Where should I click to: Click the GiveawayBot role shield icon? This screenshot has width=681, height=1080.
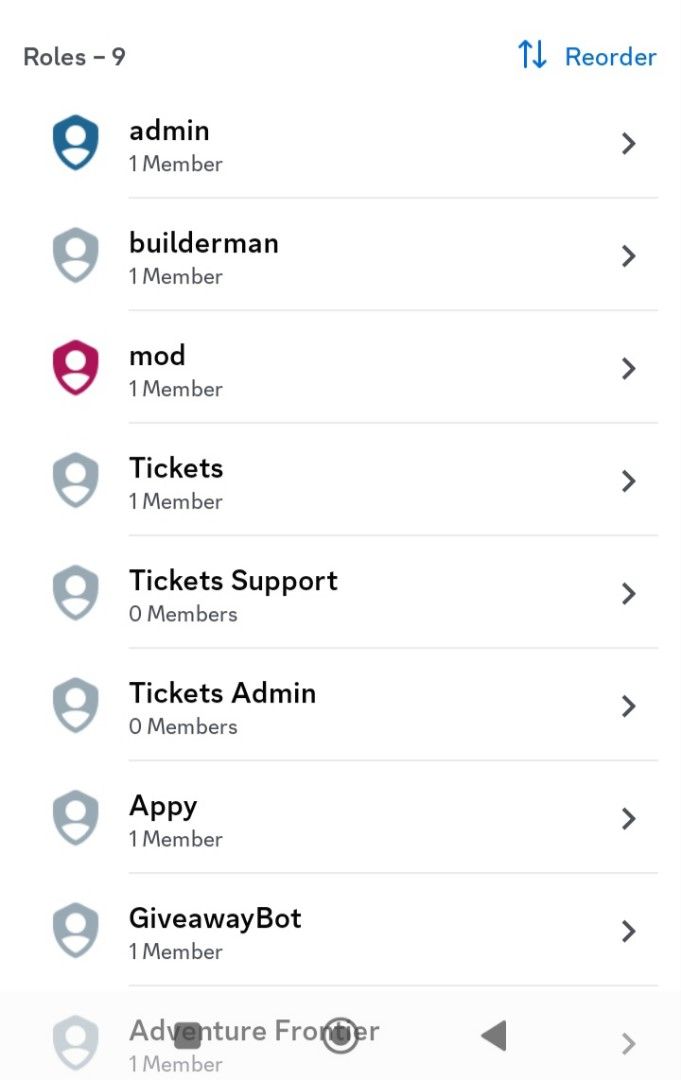coord(74,931)
